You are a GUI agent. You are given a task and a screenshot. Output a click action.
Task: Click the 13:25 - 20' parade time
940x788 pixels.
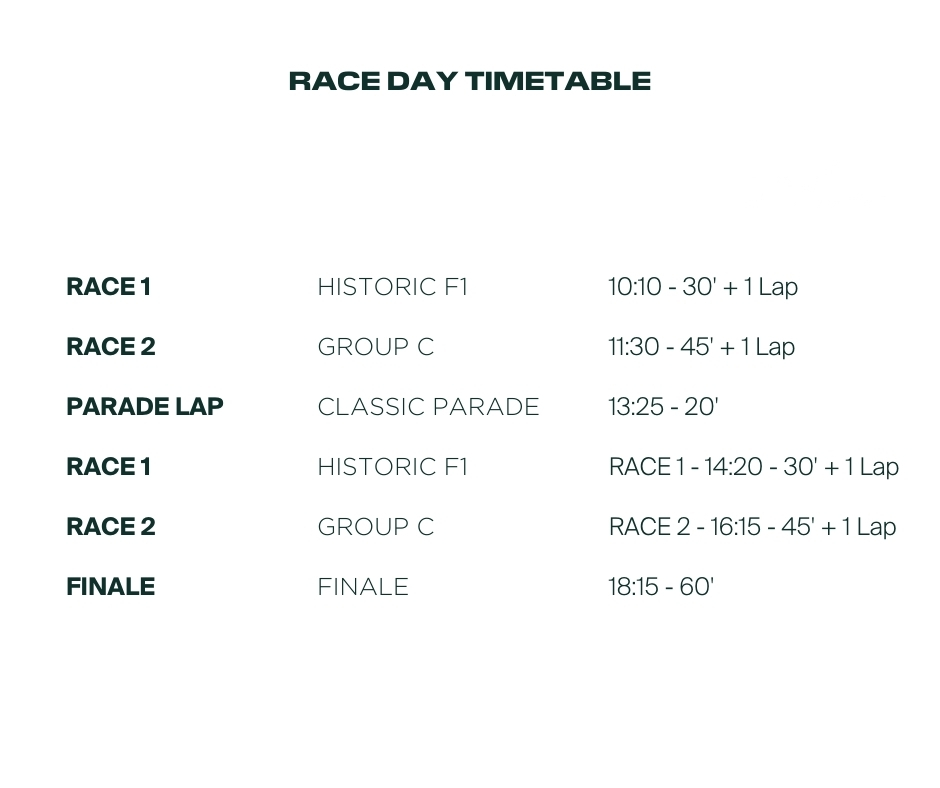664,407
